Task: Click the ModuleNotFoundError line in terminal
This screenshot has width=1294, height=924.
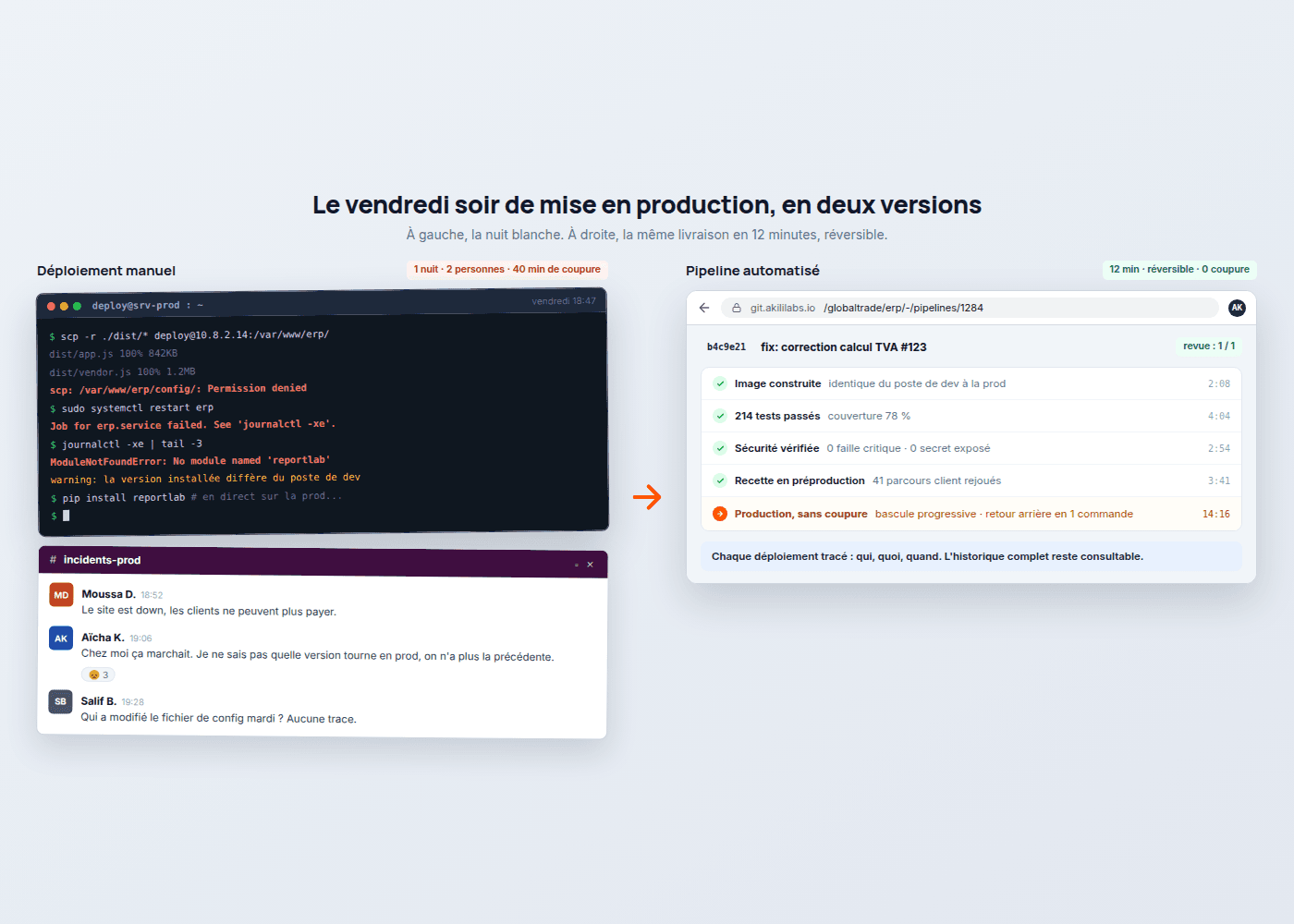Action: pyautogui.click(x=189, y=460)
